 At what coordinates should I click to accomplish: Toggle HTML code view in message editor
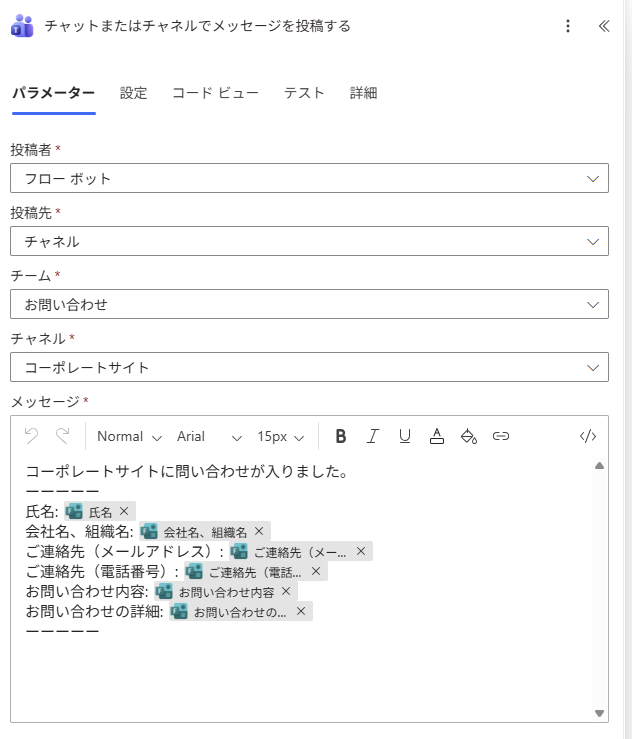tap(588, 436)
